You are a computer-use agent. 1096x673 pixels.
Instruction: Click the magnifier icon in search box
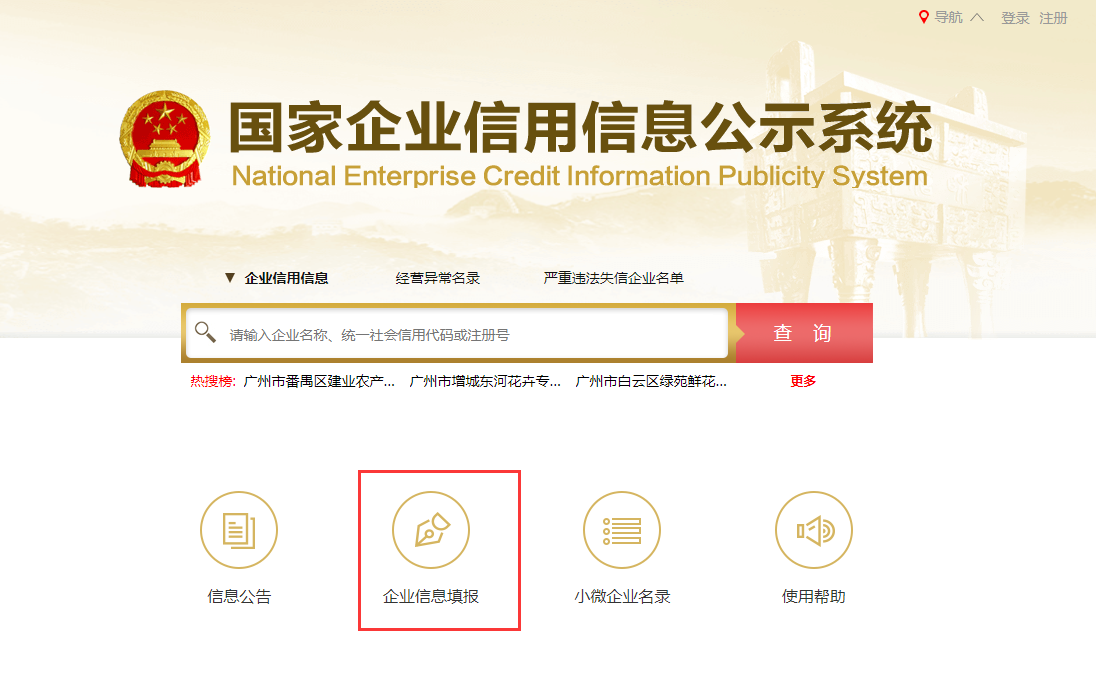[205, 332]
